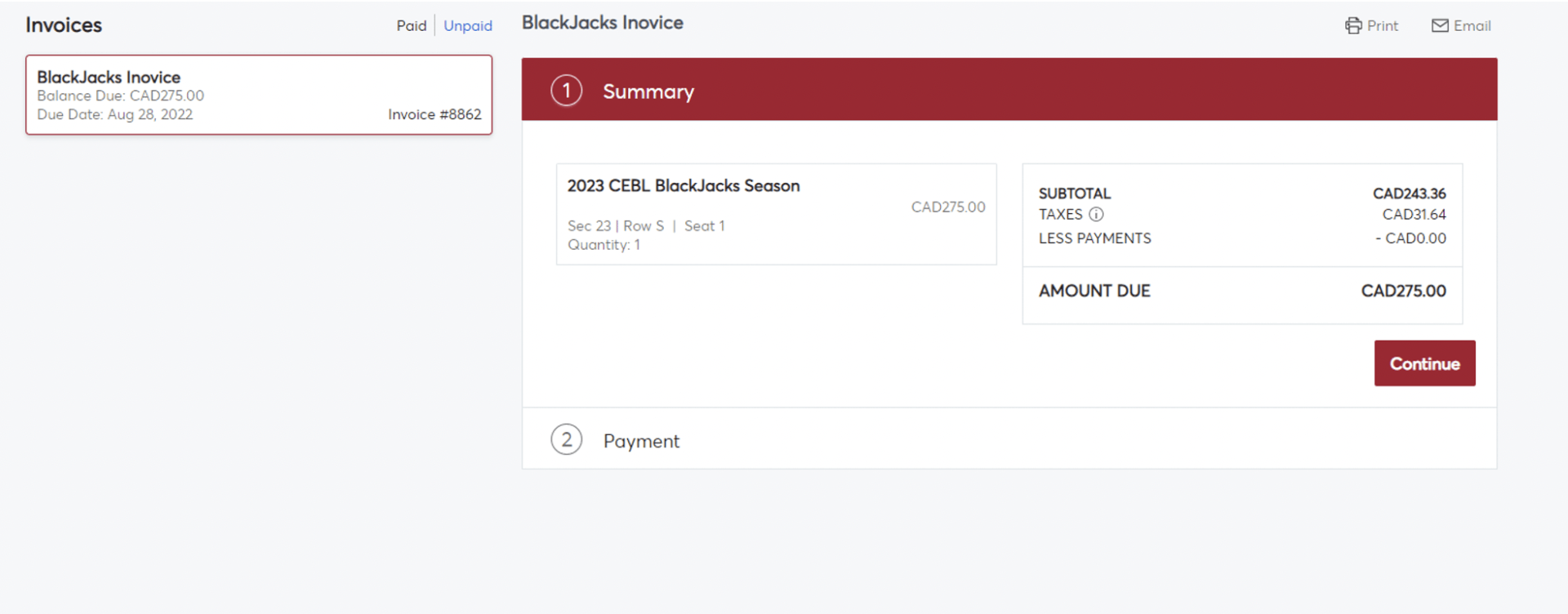
Task: Click the Email text link
Action: 1472,26
